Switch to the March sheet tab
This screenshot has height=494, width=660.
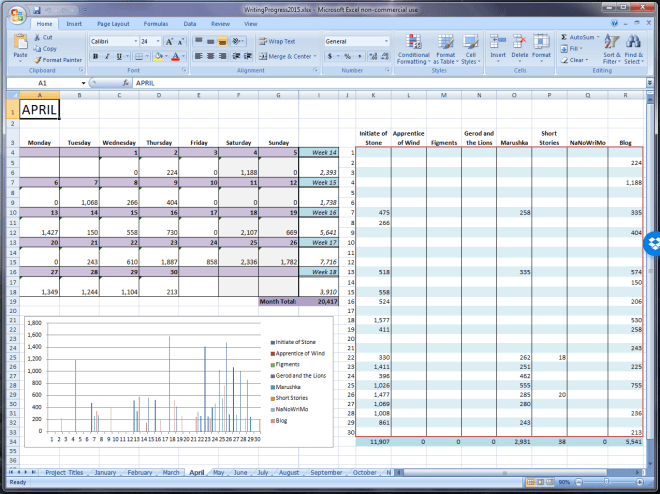pos(172,472)
